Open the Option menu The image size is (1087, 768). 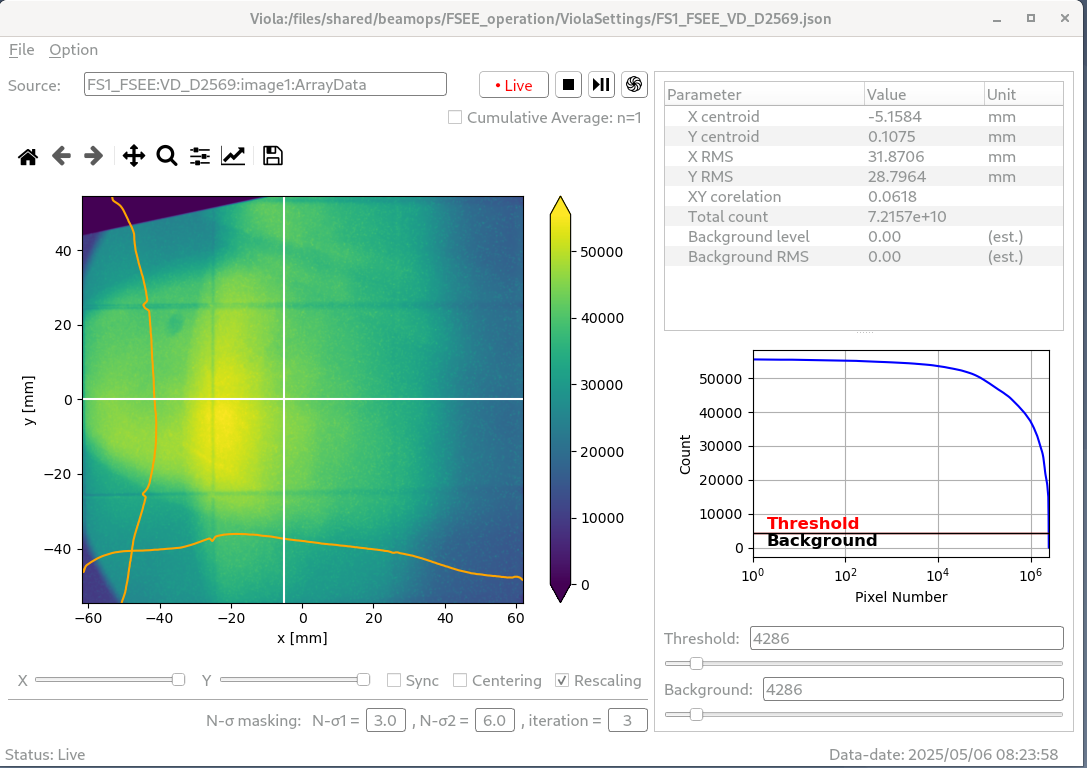(73, 50)
